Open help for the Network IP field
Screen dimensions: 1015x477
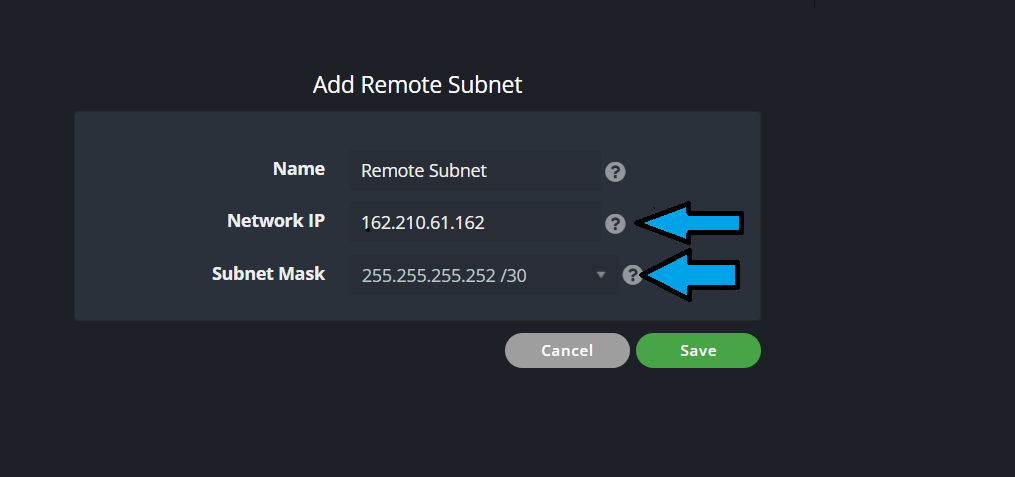[x=616, y=224]
